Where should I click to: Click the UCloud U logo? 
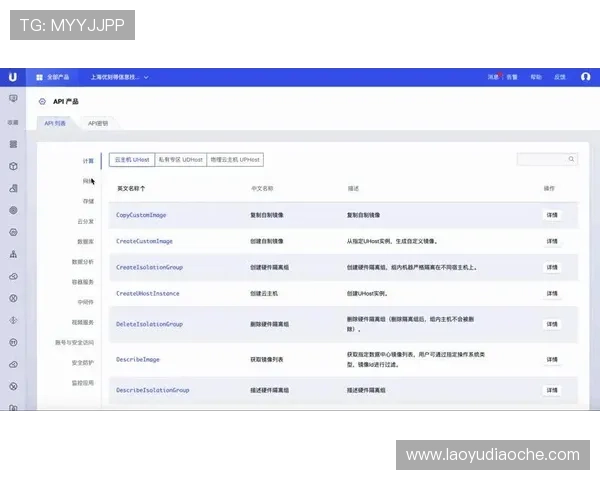pos(13,77)
